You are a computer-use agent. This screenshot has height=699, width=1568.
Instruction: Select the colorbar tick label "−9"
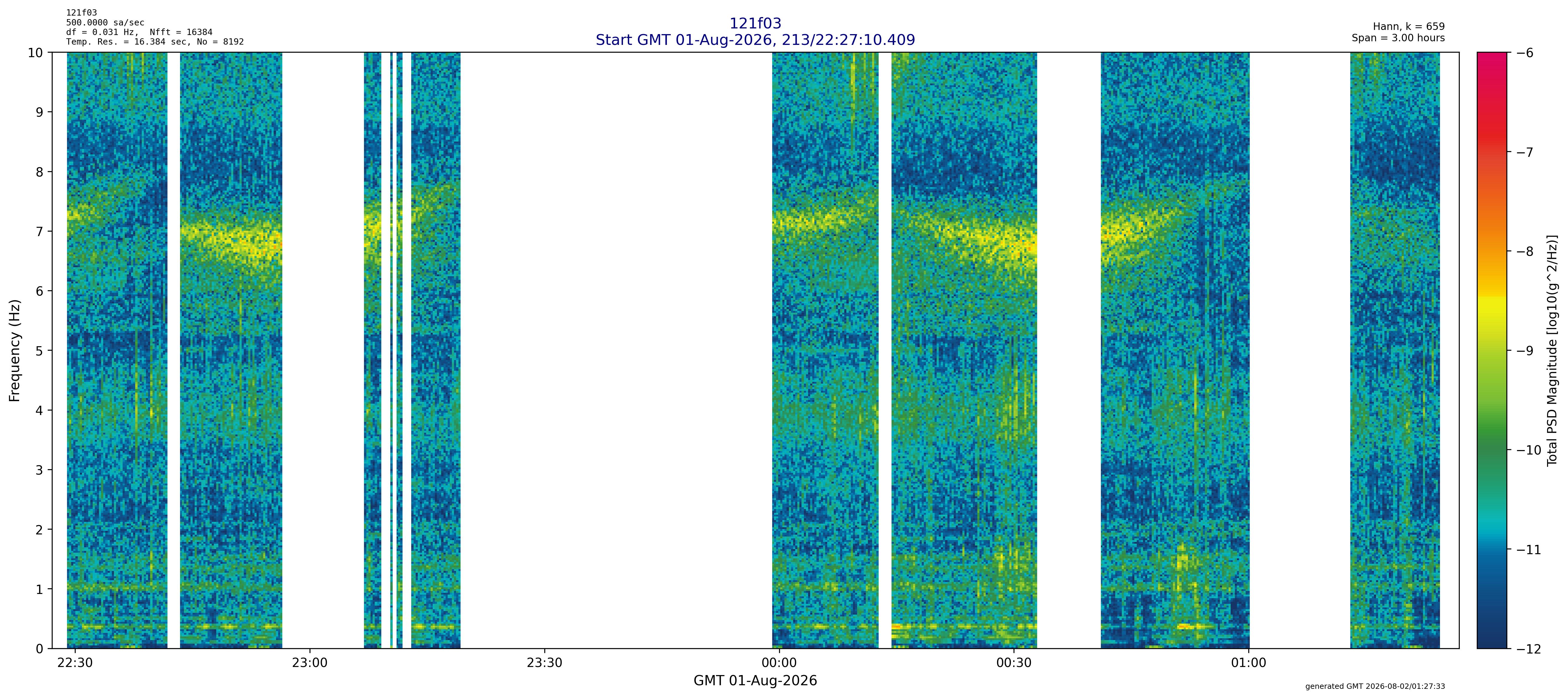click(x=1523, y=351)
